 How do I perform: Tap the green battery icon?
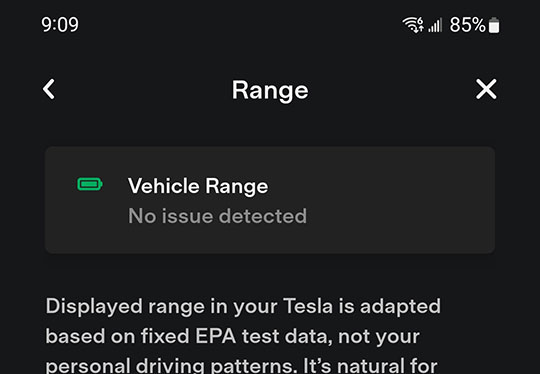coord(90,184)
